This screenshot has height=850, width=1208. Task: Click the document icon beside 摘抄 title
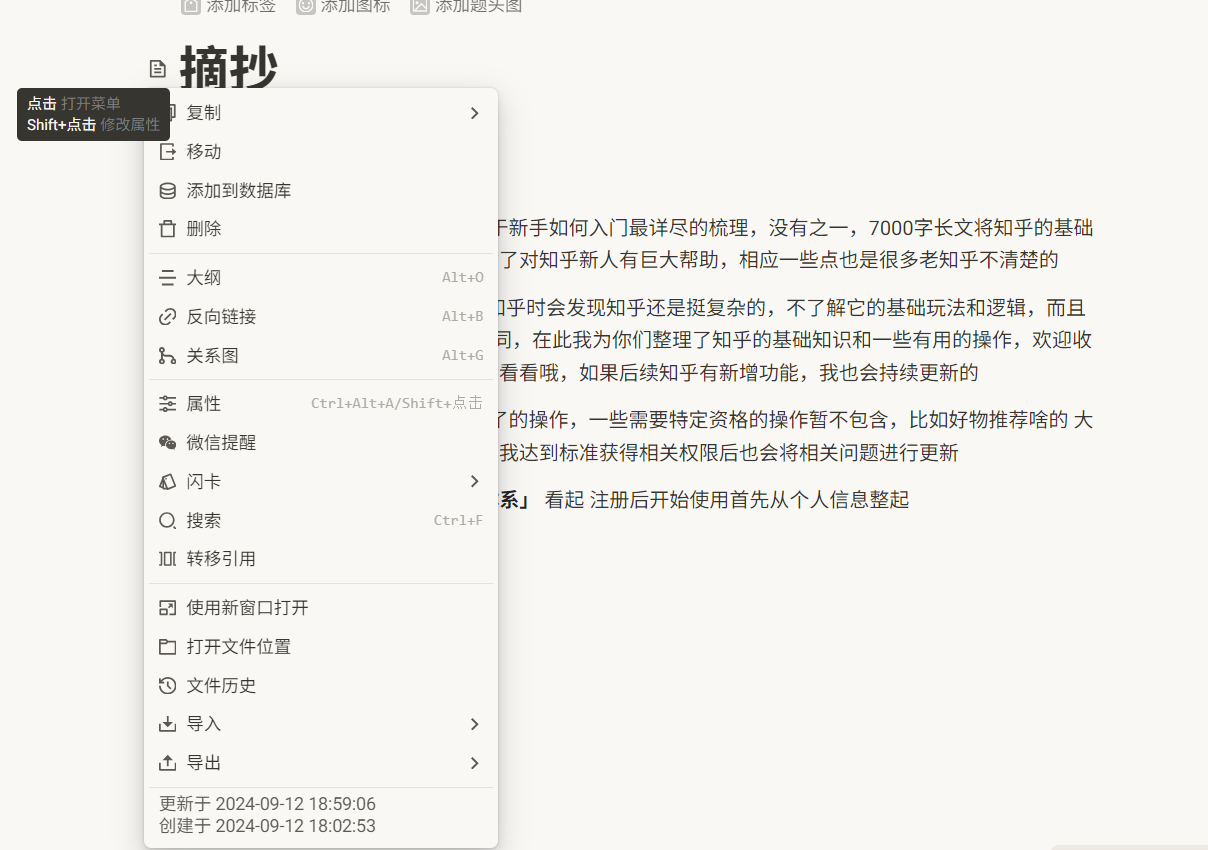click(157, 68)
